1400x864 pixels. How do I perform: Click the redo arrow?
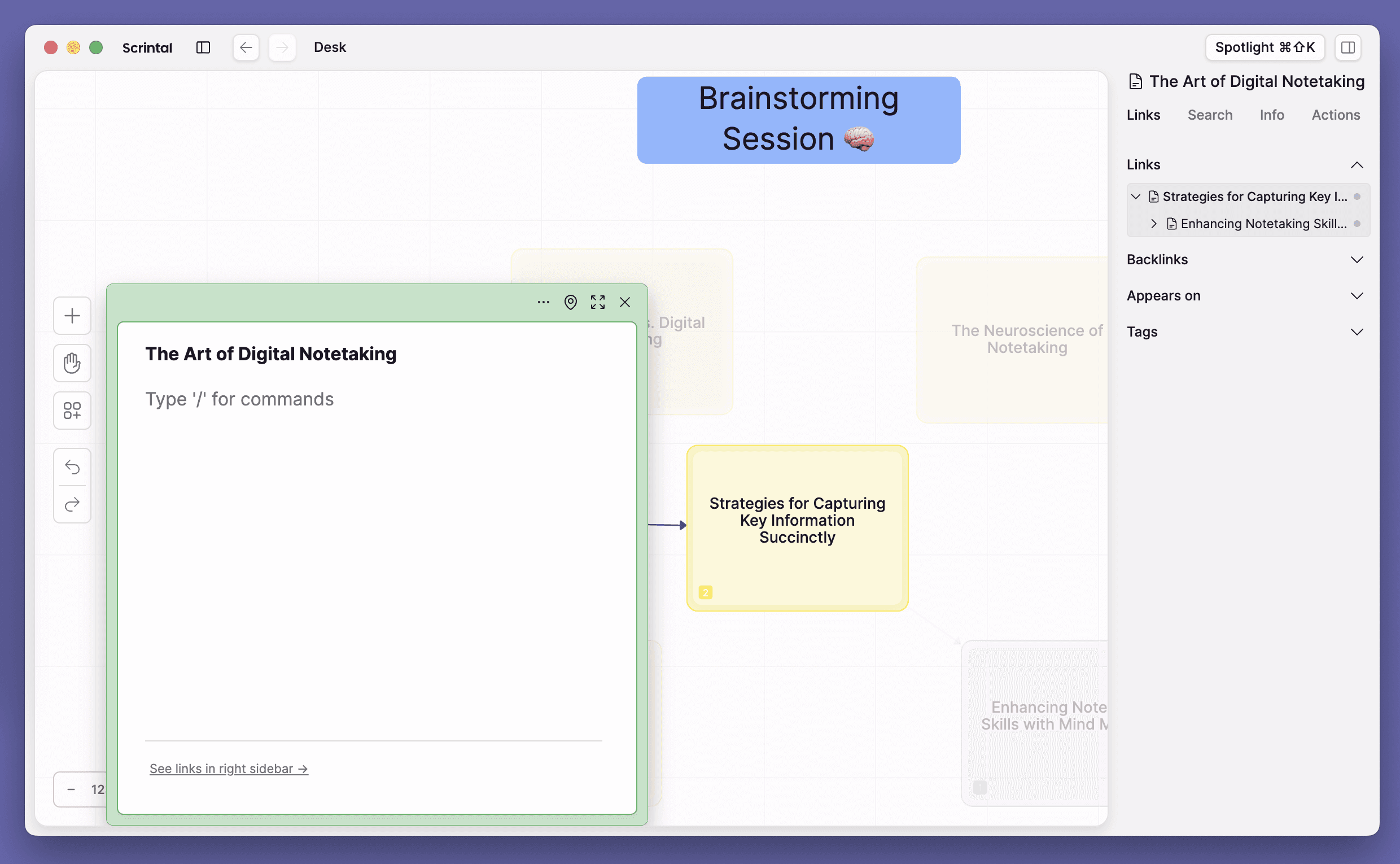click(72, 505)
